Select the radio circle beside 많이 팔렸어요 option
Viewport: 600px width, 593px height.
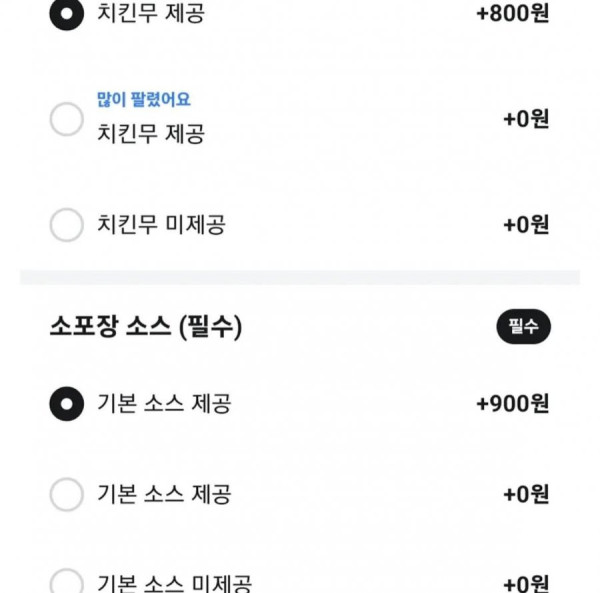[x=67, y=119]
